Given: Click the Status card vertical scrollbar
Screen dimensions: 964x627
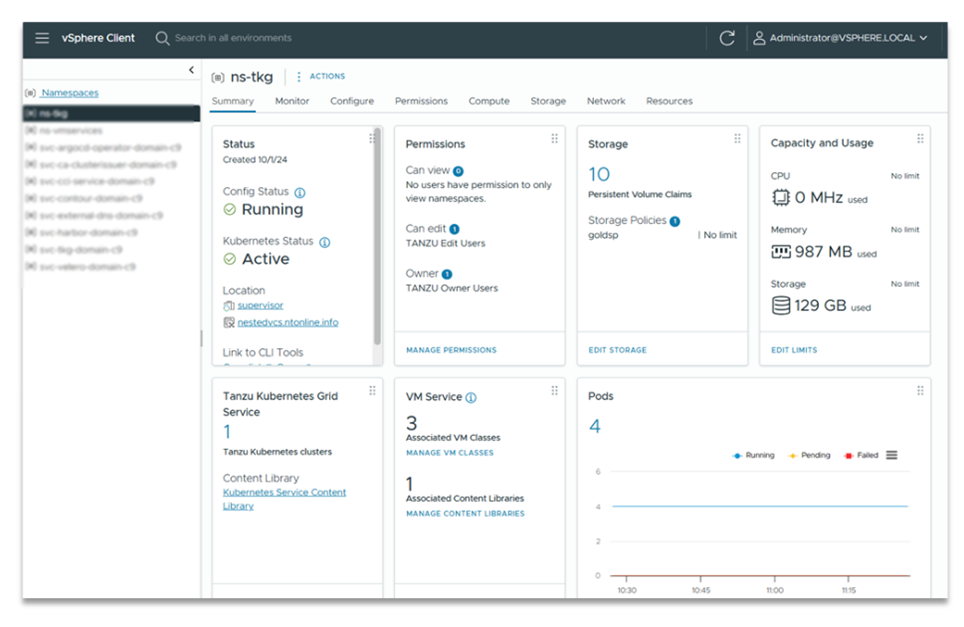Looking at the screenshot, I should (x=377, y=237).
